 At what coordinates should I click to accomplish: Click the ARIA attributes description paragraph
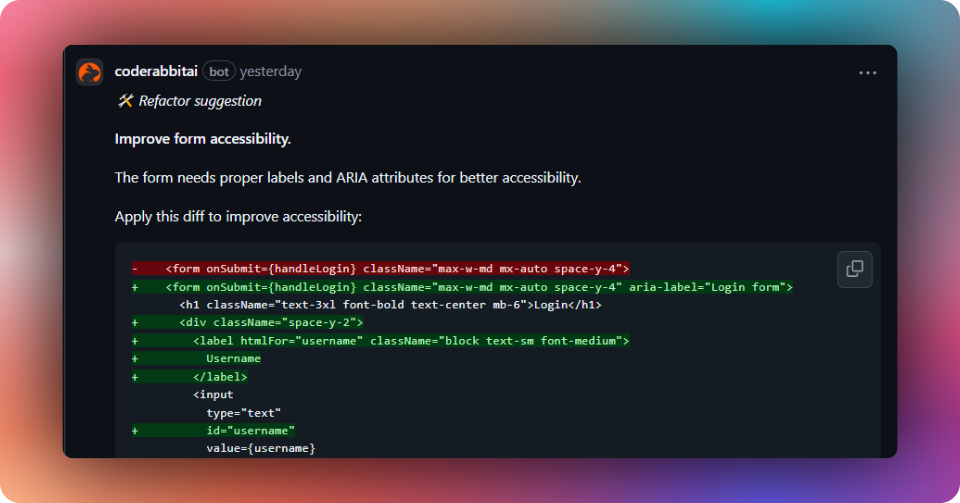pyautogui.click(x=348, y=178)
